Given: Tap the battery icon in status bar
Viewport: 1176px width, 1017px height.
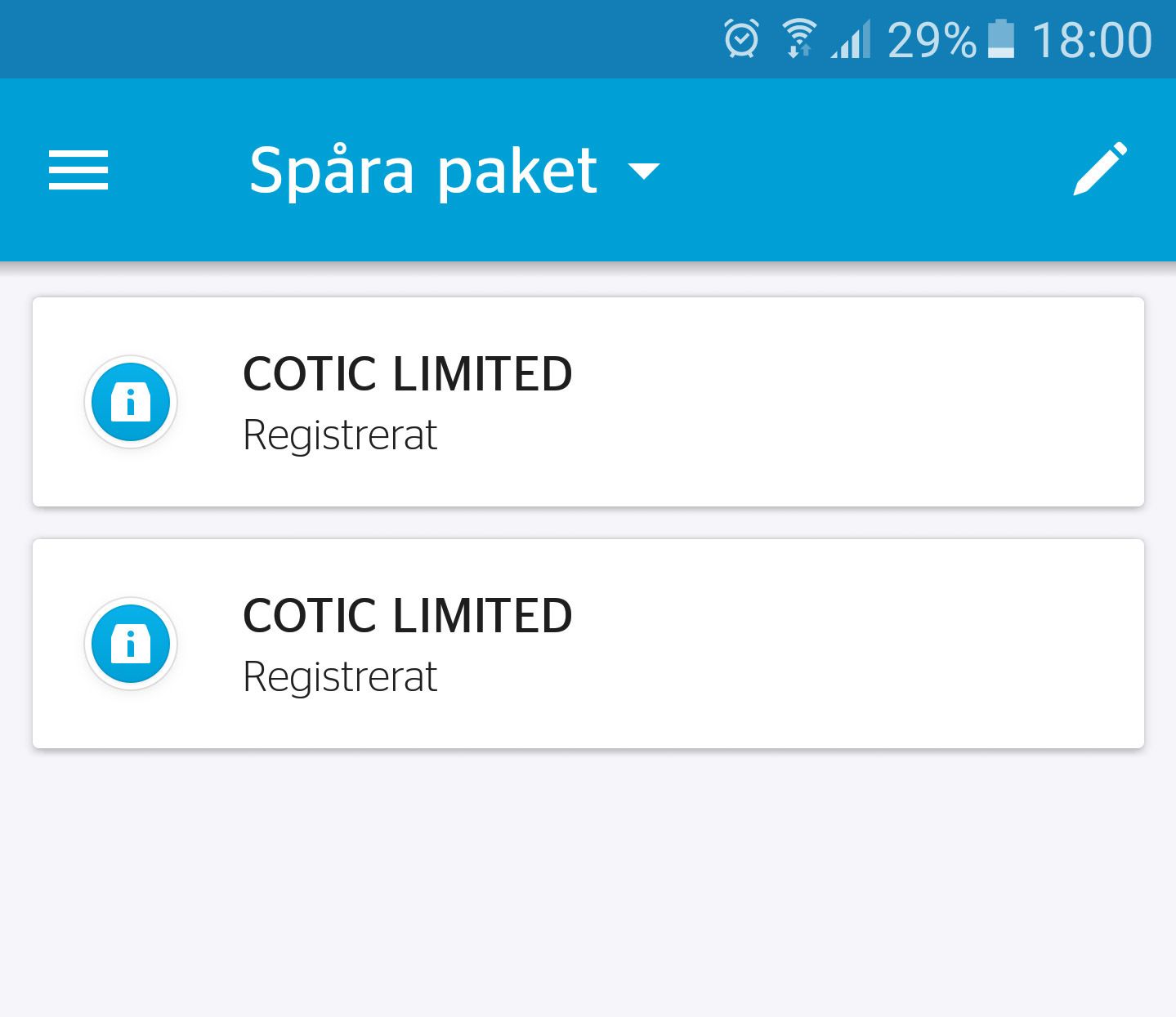Looking at the screenshot, I should pyautogui.click(x=1001, y=39).
